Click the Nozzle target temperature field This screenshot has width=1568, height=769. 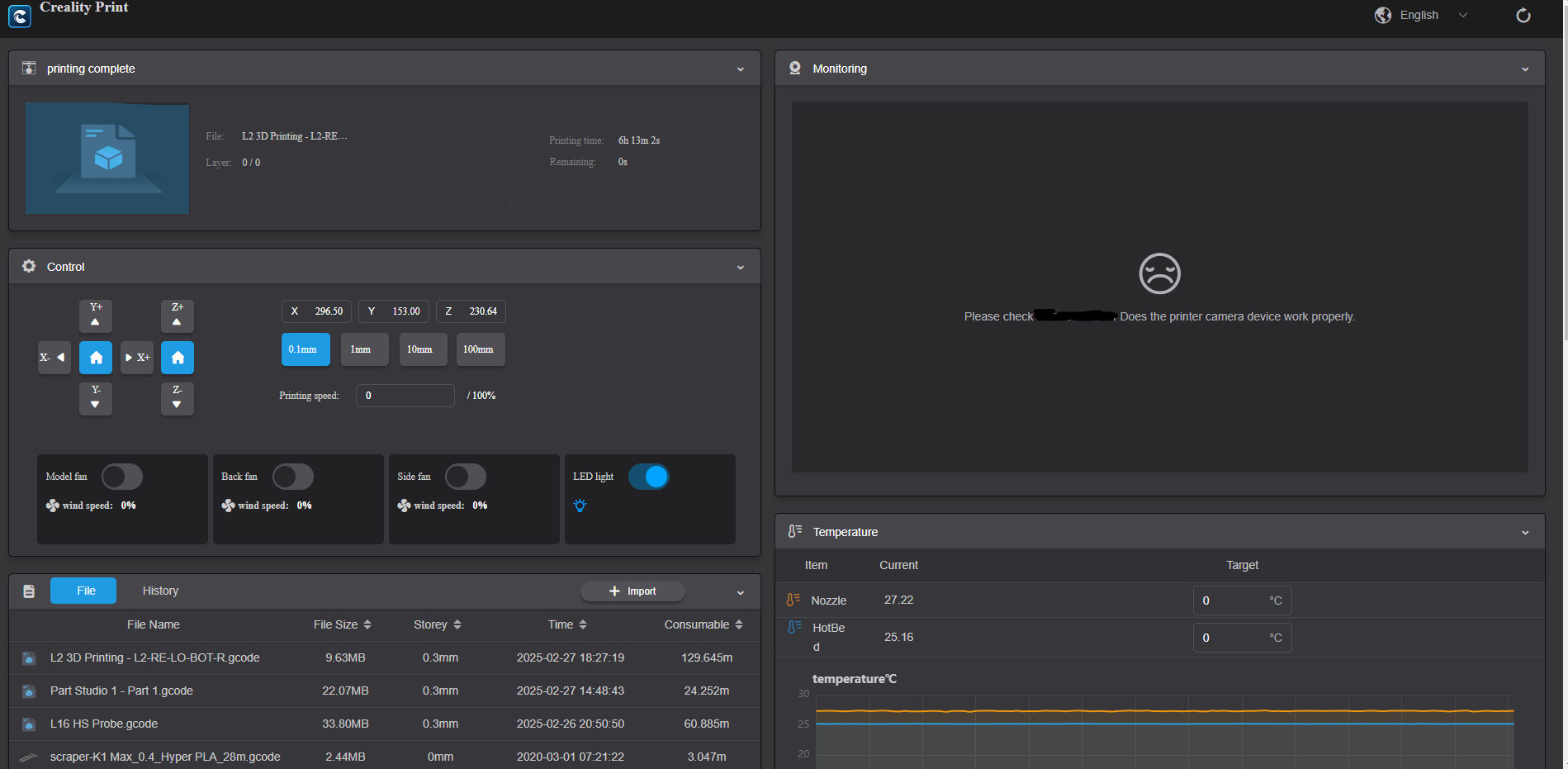[x=1242, y=600]
